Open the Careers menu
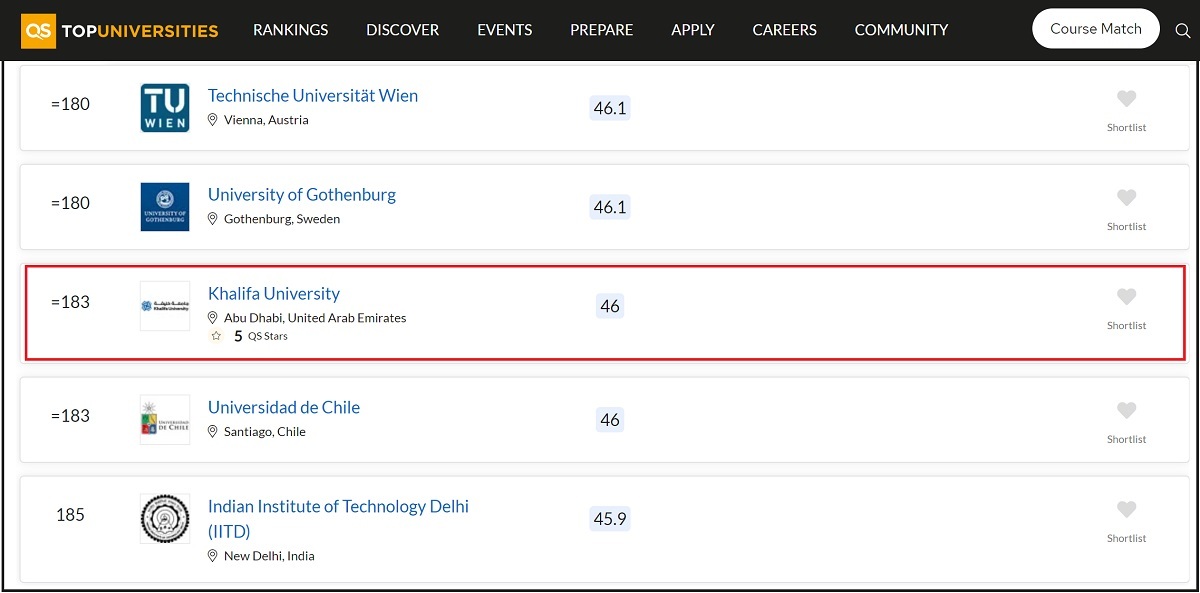This screenshot has width=1200, height=593. pos(784,30)
